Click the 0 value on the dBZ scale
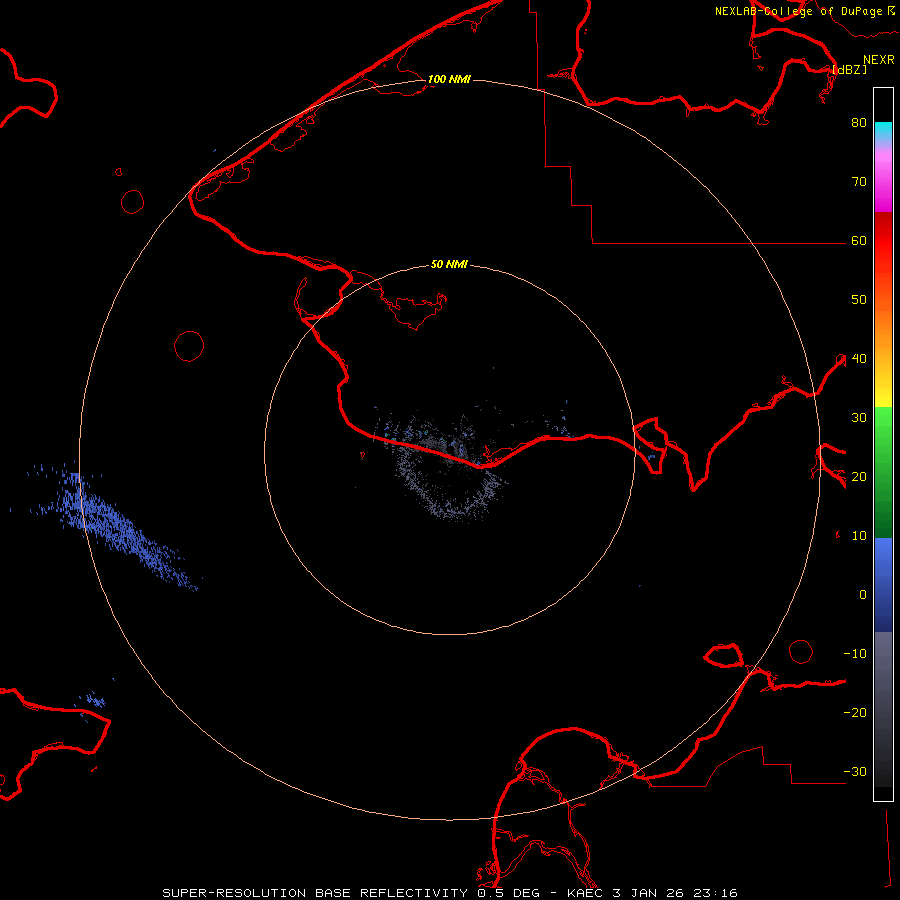The height and width of the screenshot is (900, 900). pos(863,595)
